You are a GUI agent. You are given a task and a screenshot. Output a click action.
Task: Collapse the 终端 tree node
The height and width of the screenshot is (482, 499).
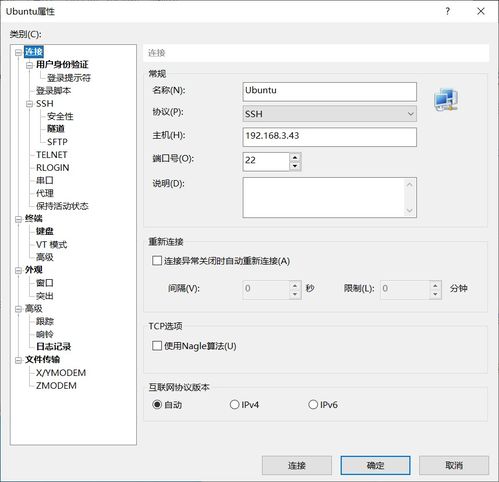point(18,219)
